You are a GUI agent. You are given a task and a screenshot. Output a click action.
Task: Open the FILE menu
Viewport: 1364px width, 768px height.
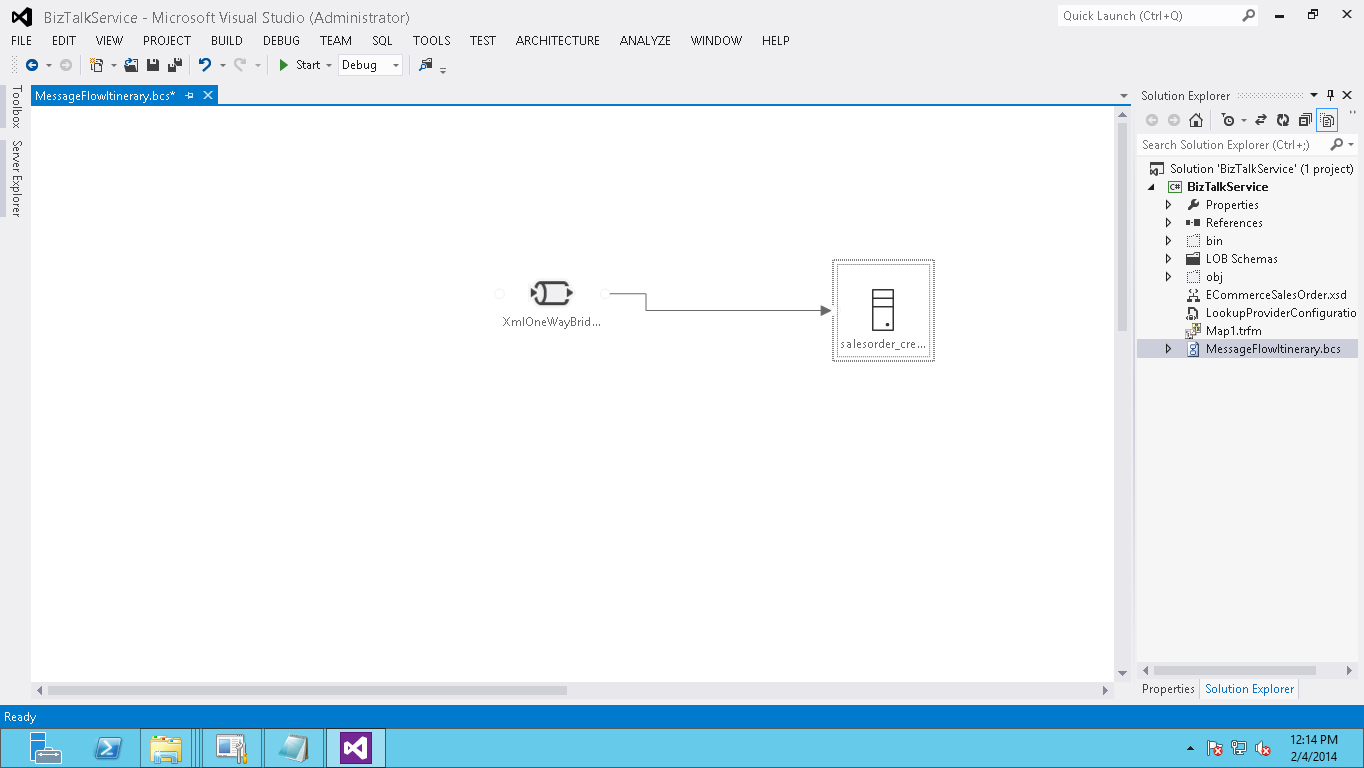pos(22,41)
